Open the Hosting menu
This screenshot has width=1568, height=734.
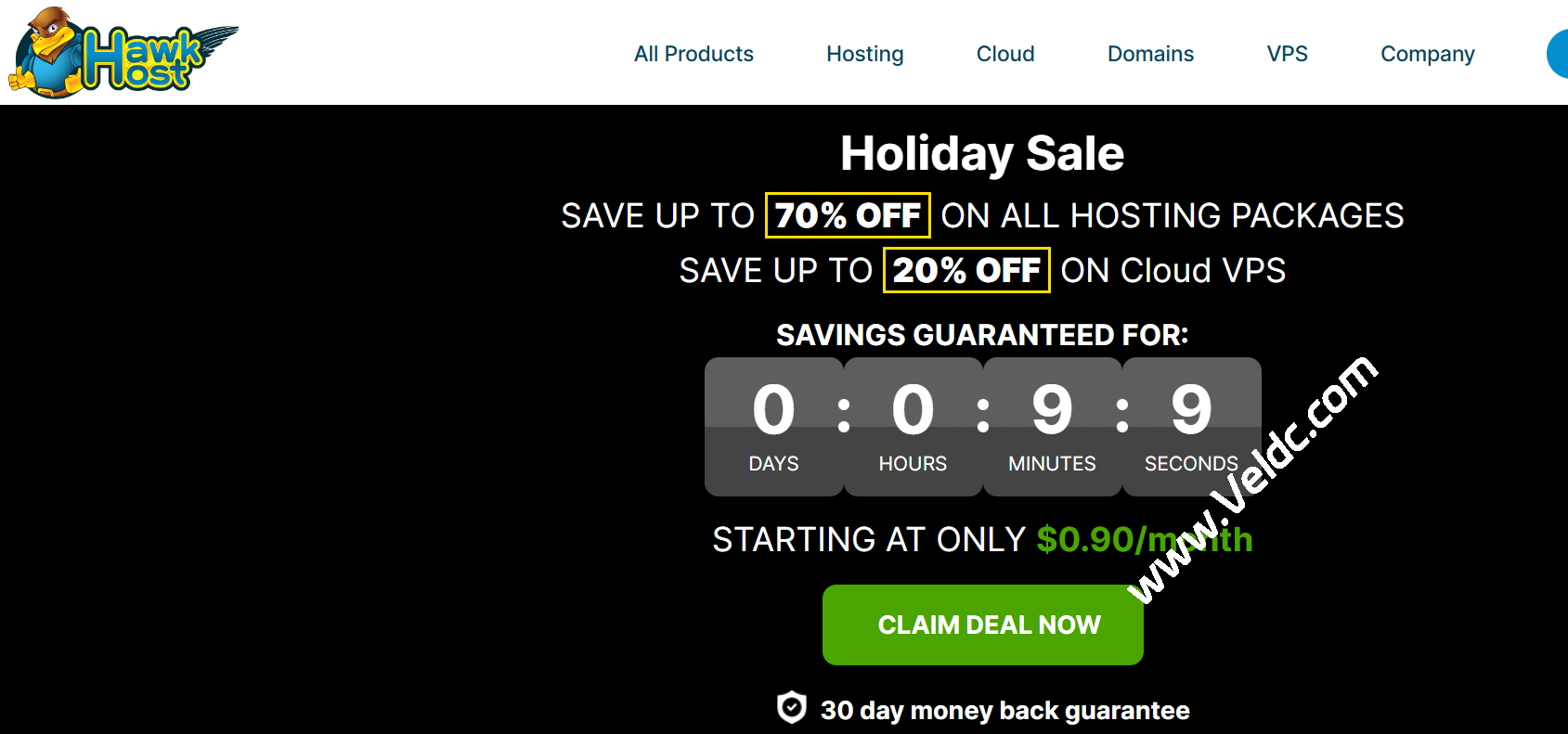[x=864, y=54]
